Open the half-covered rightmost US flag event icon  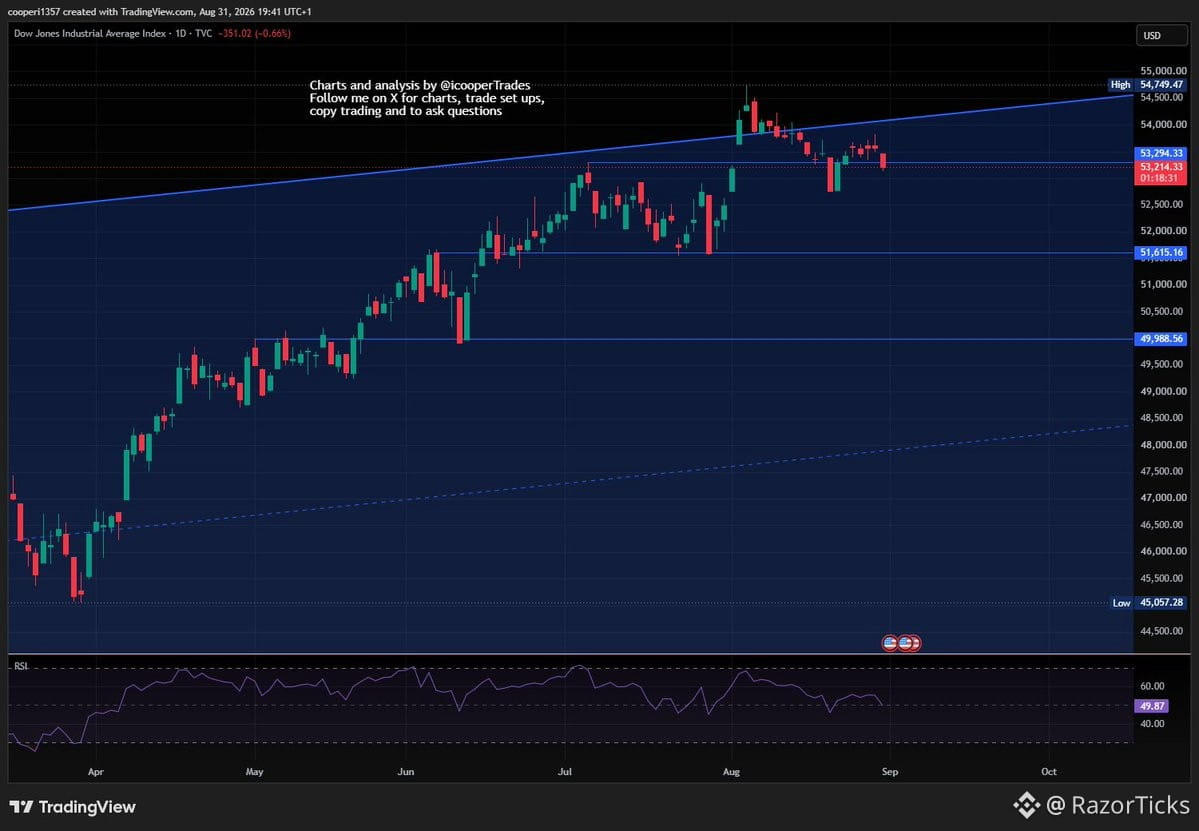(x=916, y=643)
